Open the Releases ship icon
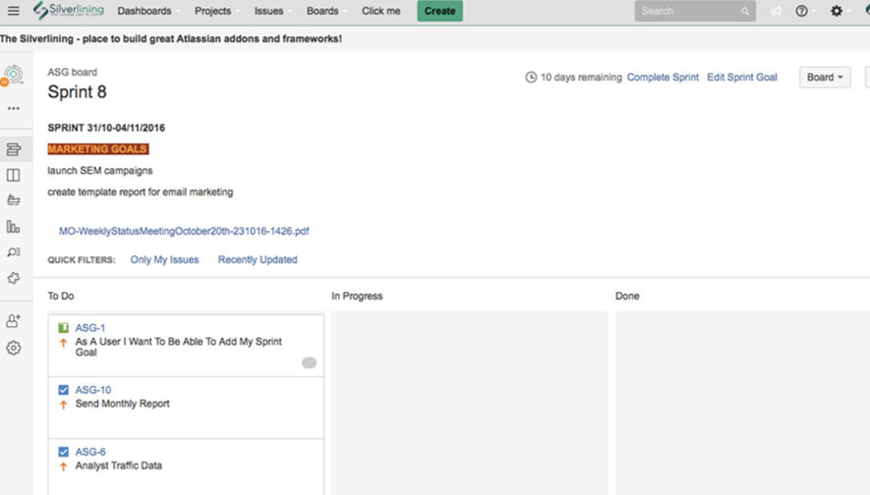870x495 pixels. point(13,200)
